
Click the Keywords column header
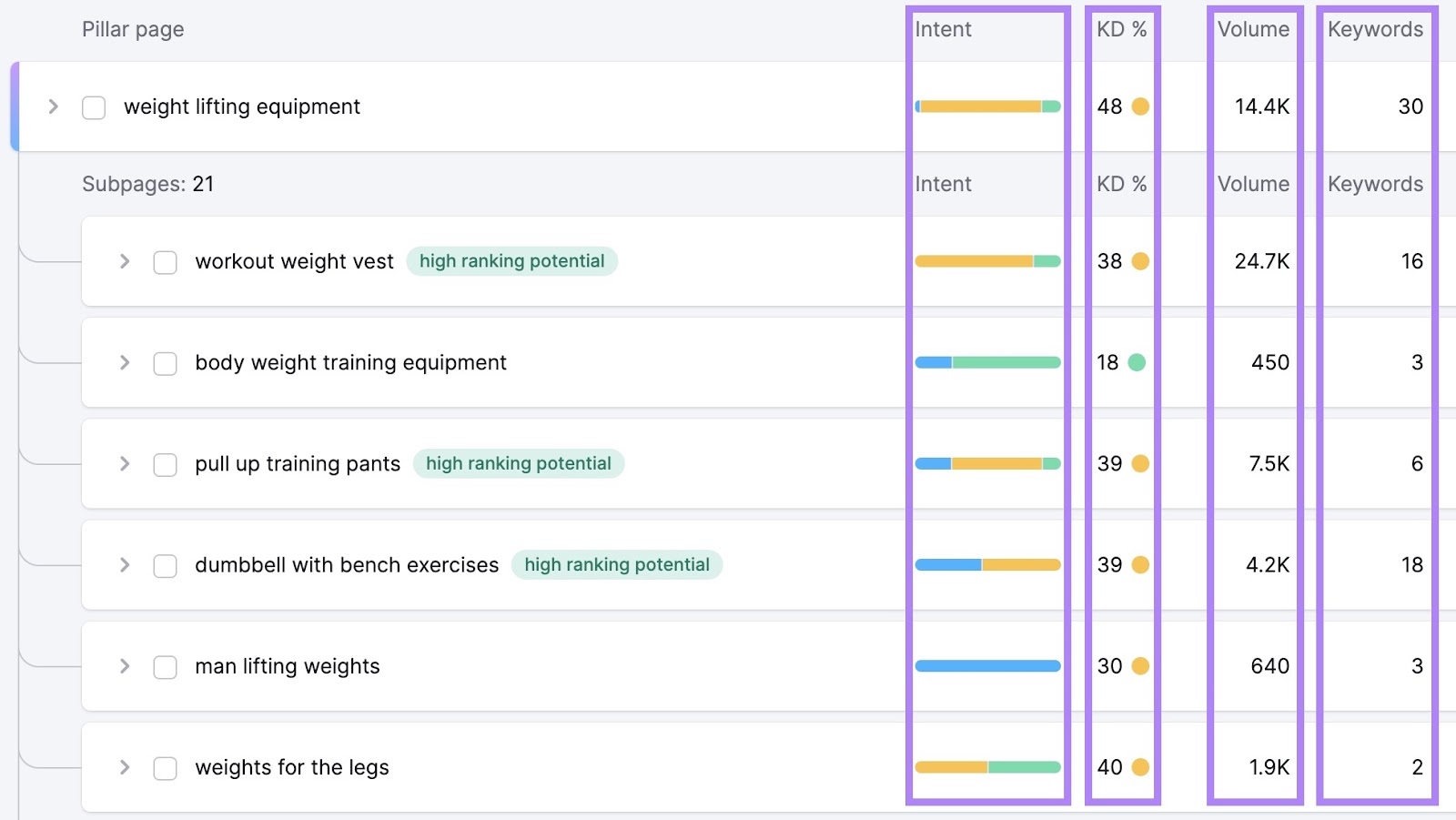1375,29
